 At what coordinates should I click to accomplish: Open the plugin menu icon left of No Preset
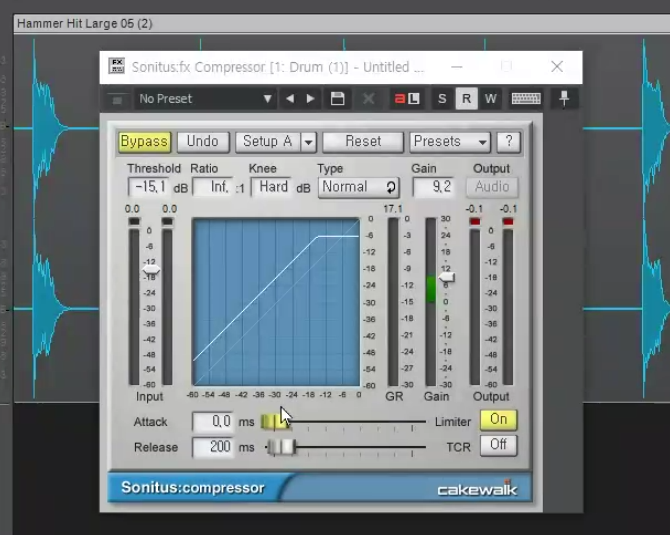[x=118, y=100]
